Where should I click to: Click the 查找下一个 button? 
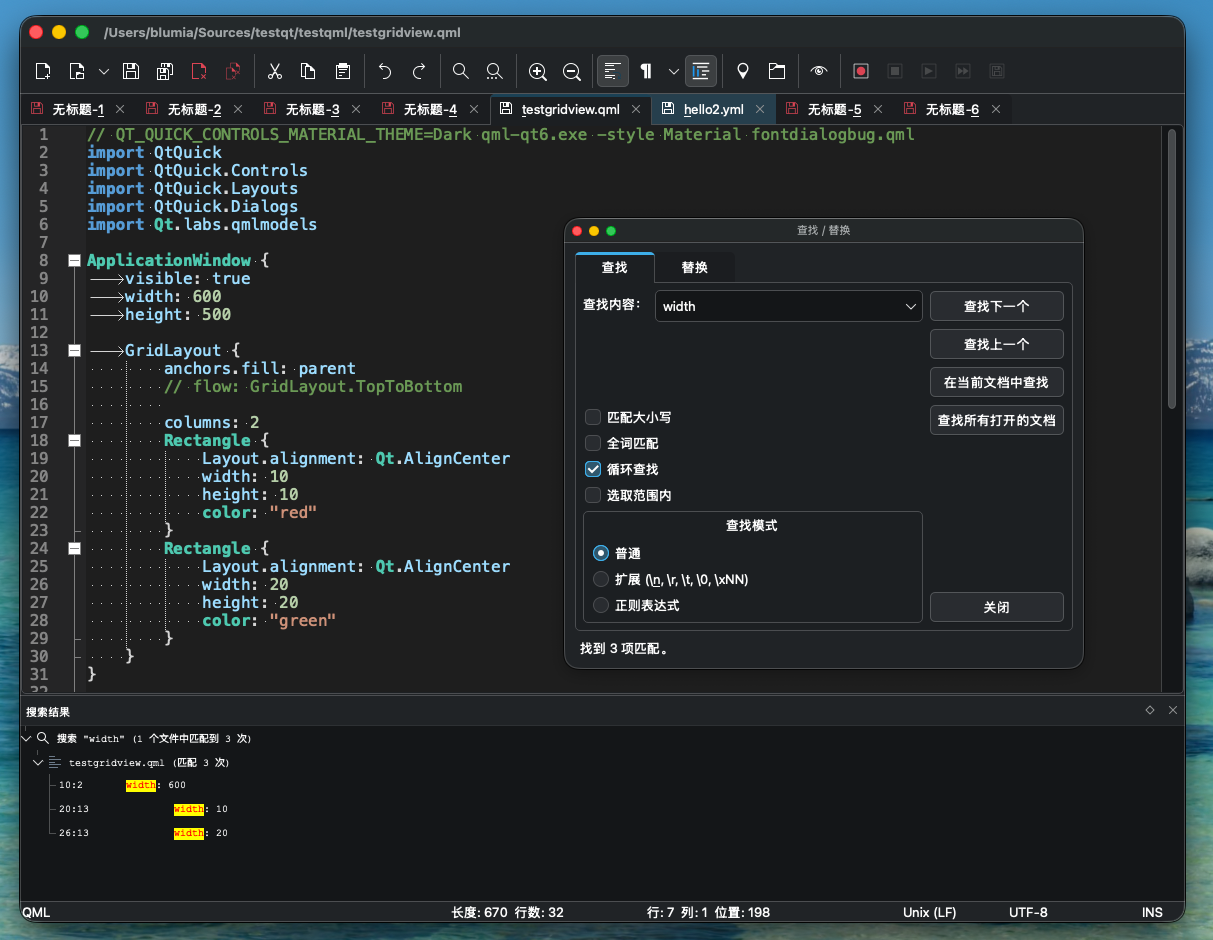pos(997,306)
